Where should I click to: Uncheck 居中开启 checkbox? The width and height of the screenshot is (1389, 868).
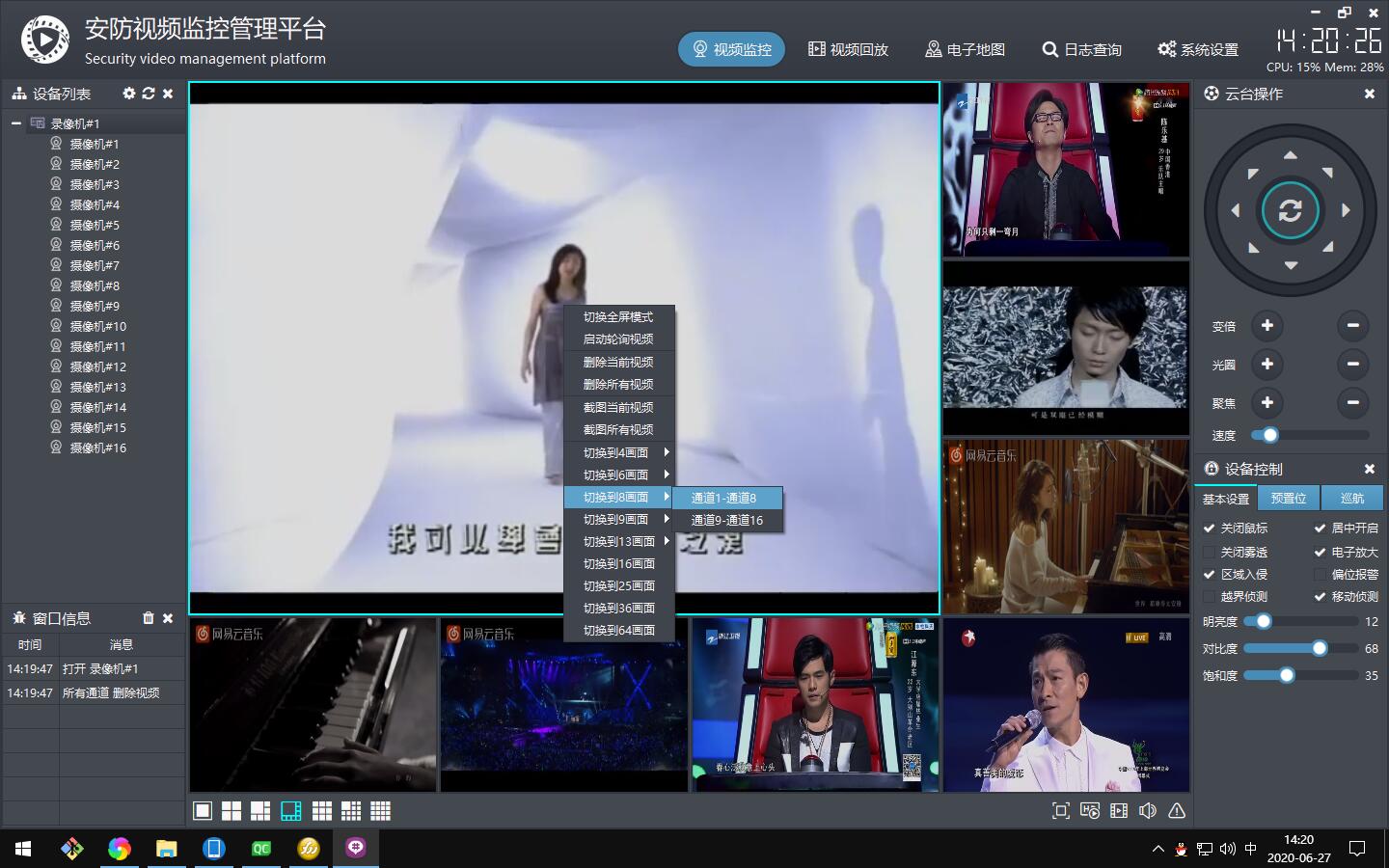tap(1321, 529)
